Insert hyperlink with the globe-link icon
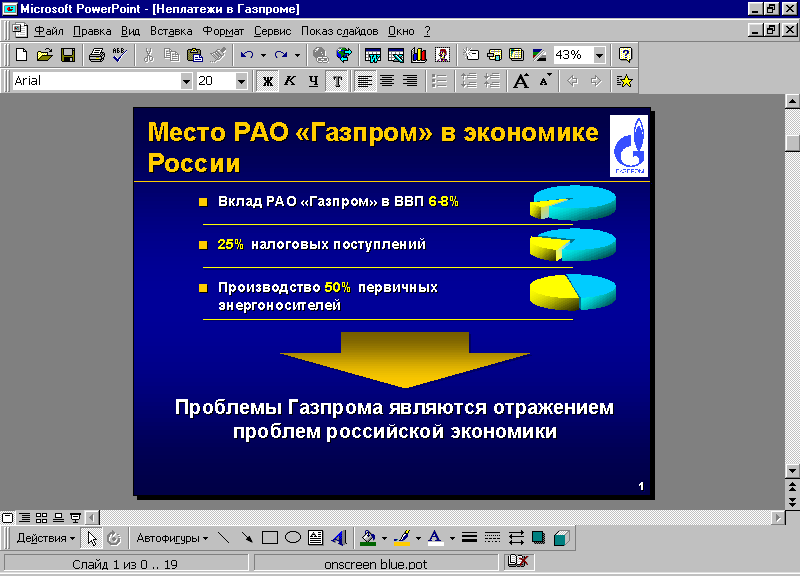 click(x=320, y=55)
